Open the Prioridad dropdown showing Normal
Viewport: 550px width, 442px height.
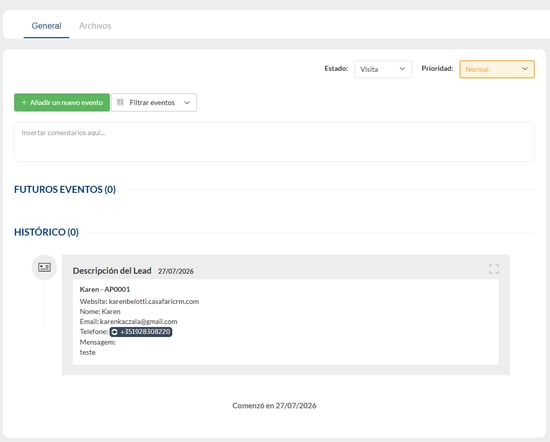pos(497,69)
